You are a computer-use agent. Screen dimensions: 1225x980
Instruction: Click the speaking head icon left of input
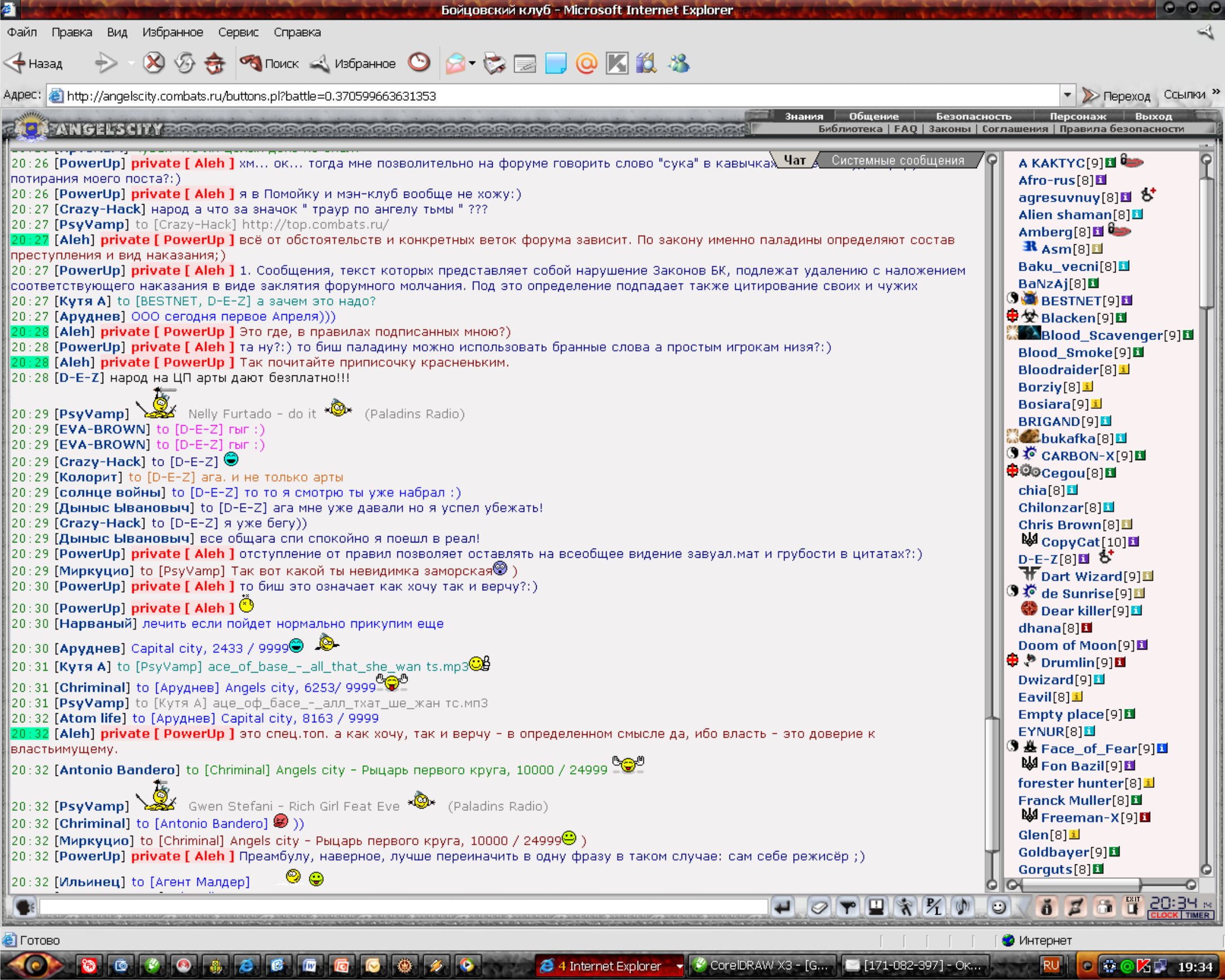(x=24, y=907)
